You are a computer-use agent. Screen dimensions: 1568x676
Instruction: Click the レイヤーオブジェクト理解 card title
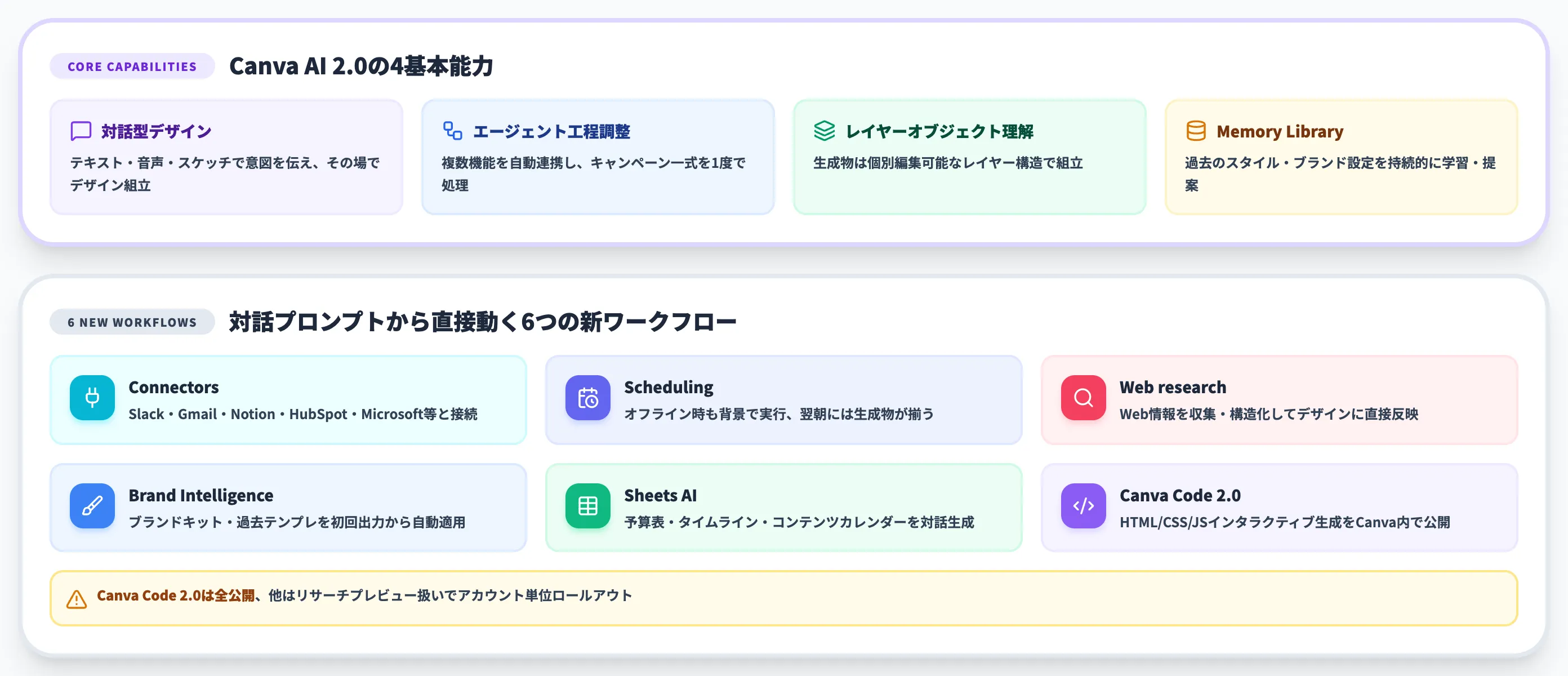click(x=939, y=132)
